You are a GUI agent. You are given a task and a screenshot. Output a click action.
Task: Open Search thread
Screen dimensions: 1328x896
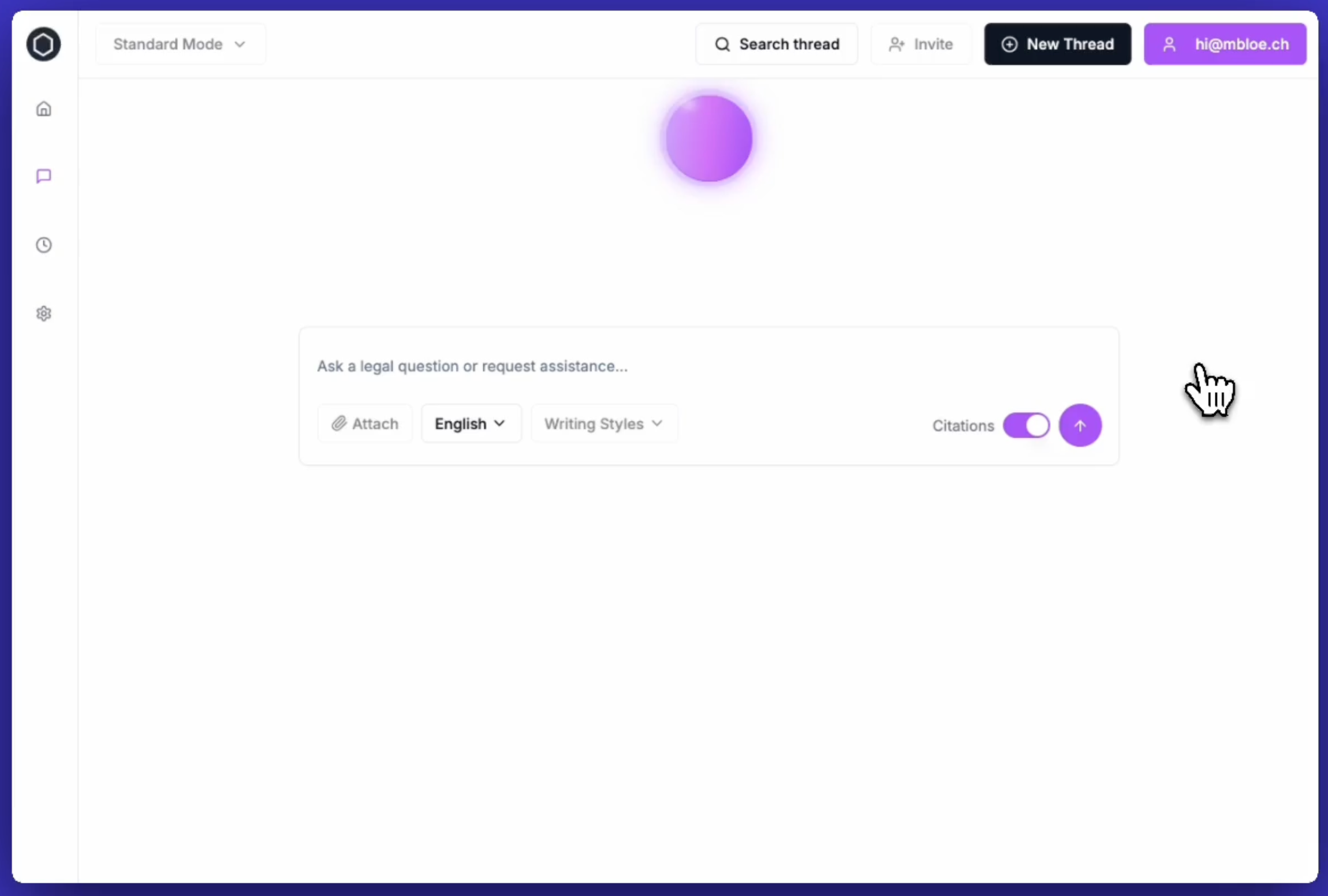(777, 44)
